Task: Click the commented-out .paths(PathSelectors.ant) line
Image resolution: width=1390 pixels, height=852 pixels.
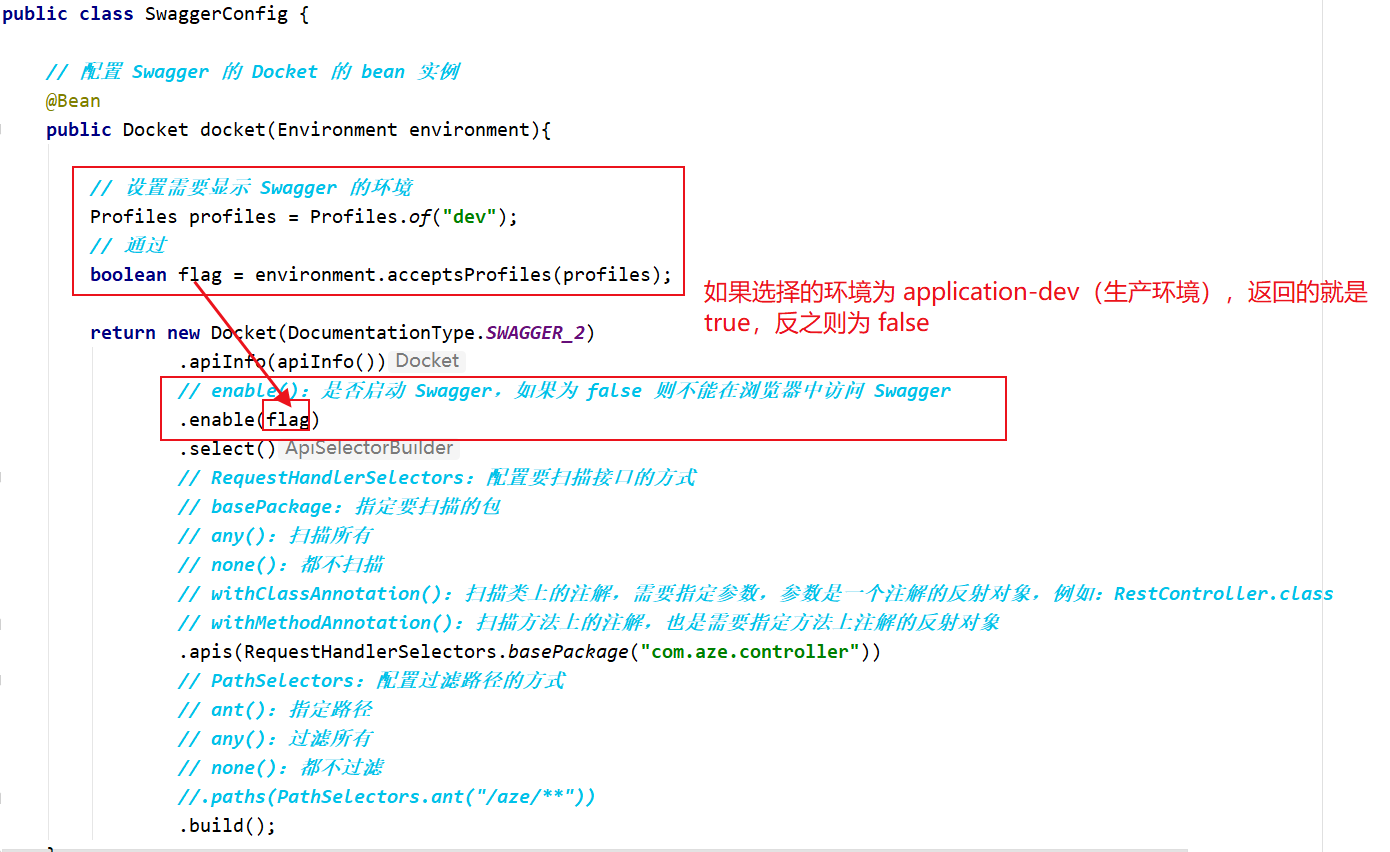Action: pyautogui.click(x=387, y=797)
